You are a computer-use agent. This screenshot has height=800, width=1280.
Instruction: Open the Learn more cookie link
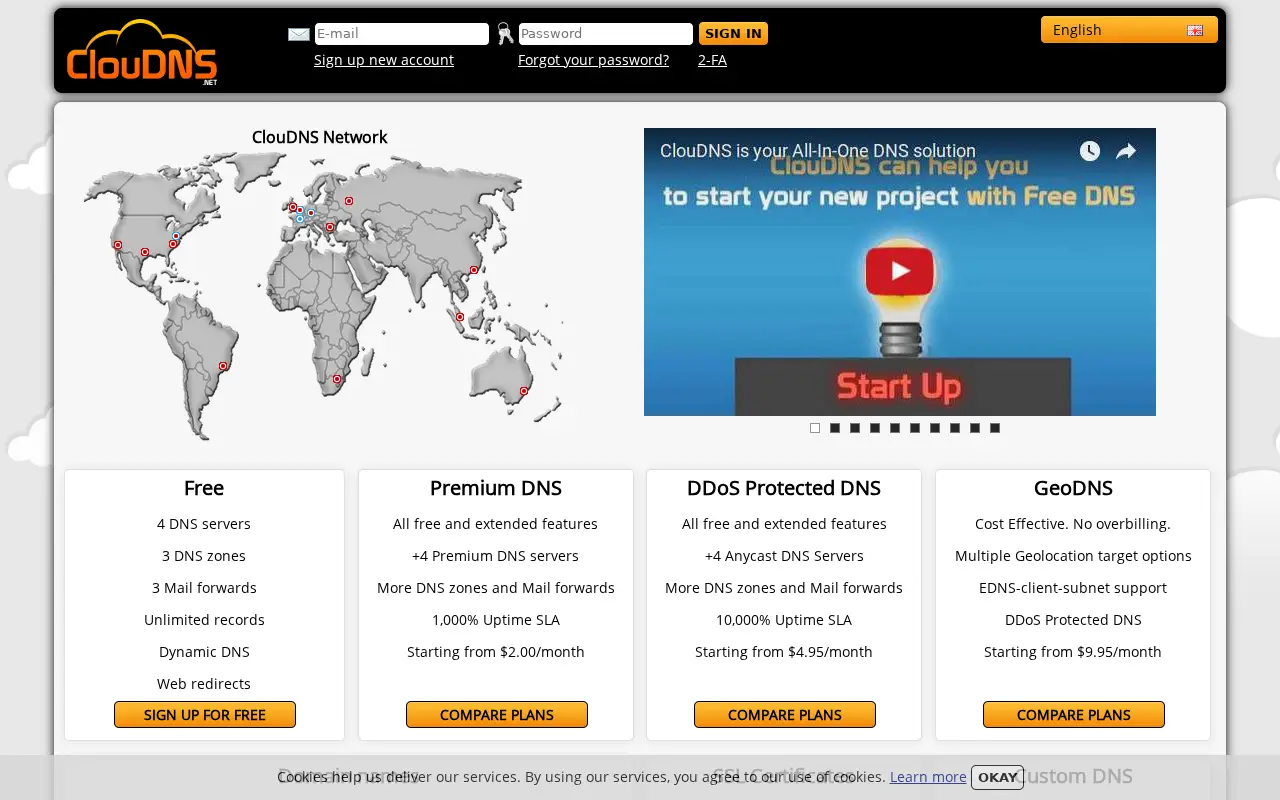[928, 777]
